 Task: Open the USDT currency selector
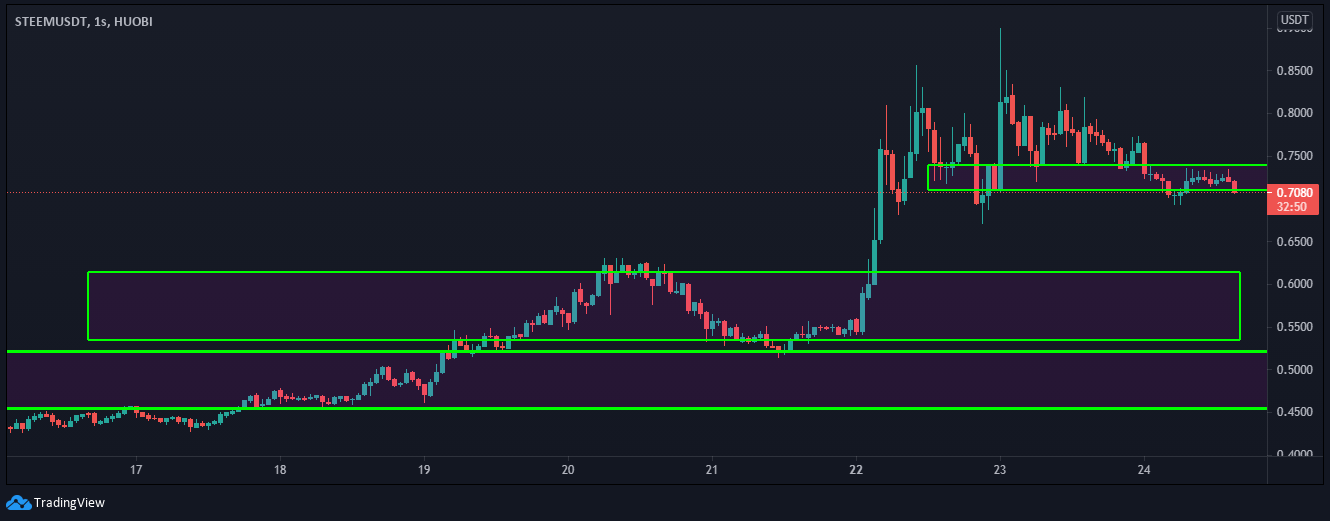point(1294,20)
